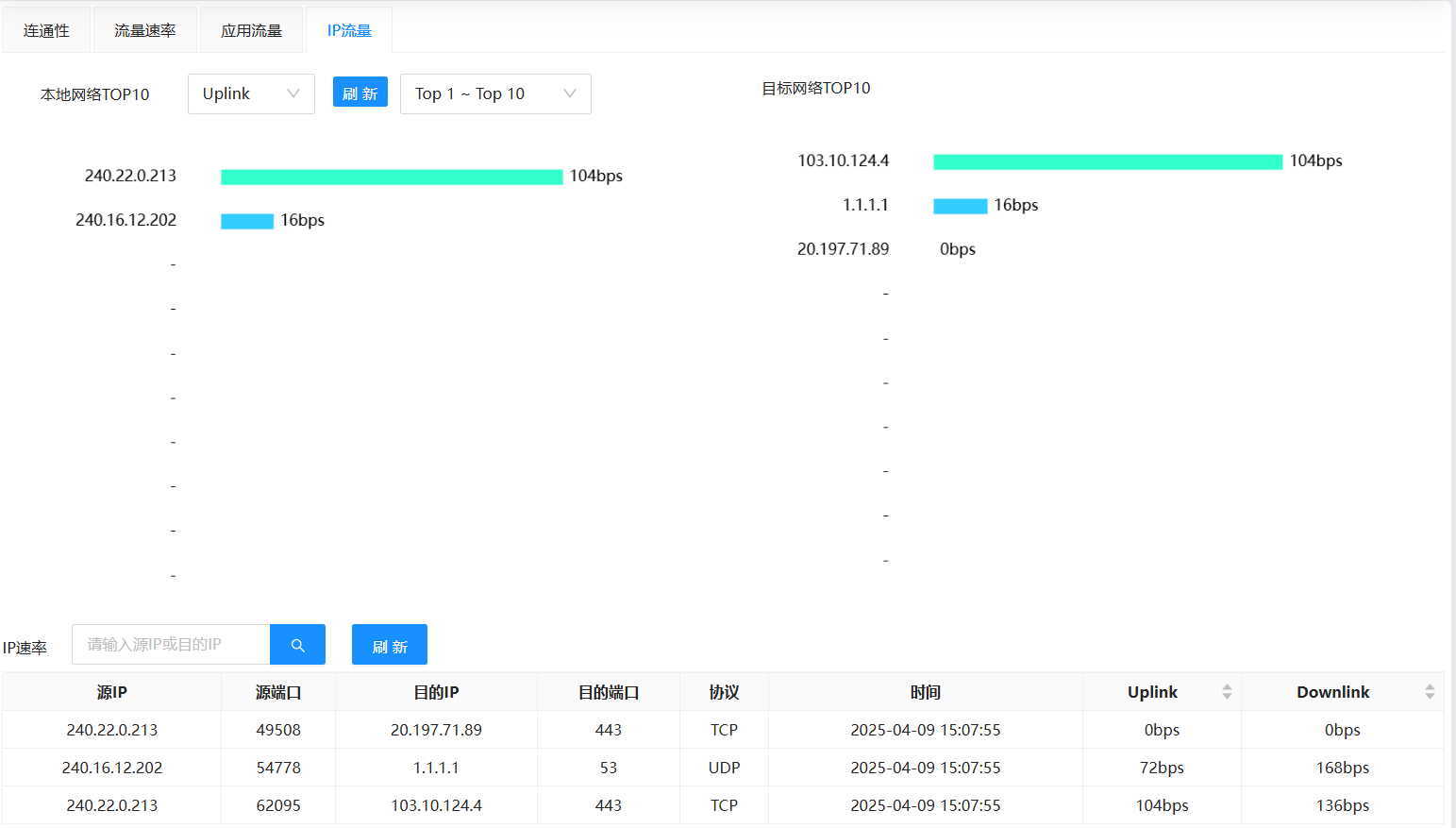The height and width of the screenshot is (828, 1456).
Task: Expand the Top 1 ~ Top 10 dropdown
Action: pyautogui.click(x=495, y=94)
